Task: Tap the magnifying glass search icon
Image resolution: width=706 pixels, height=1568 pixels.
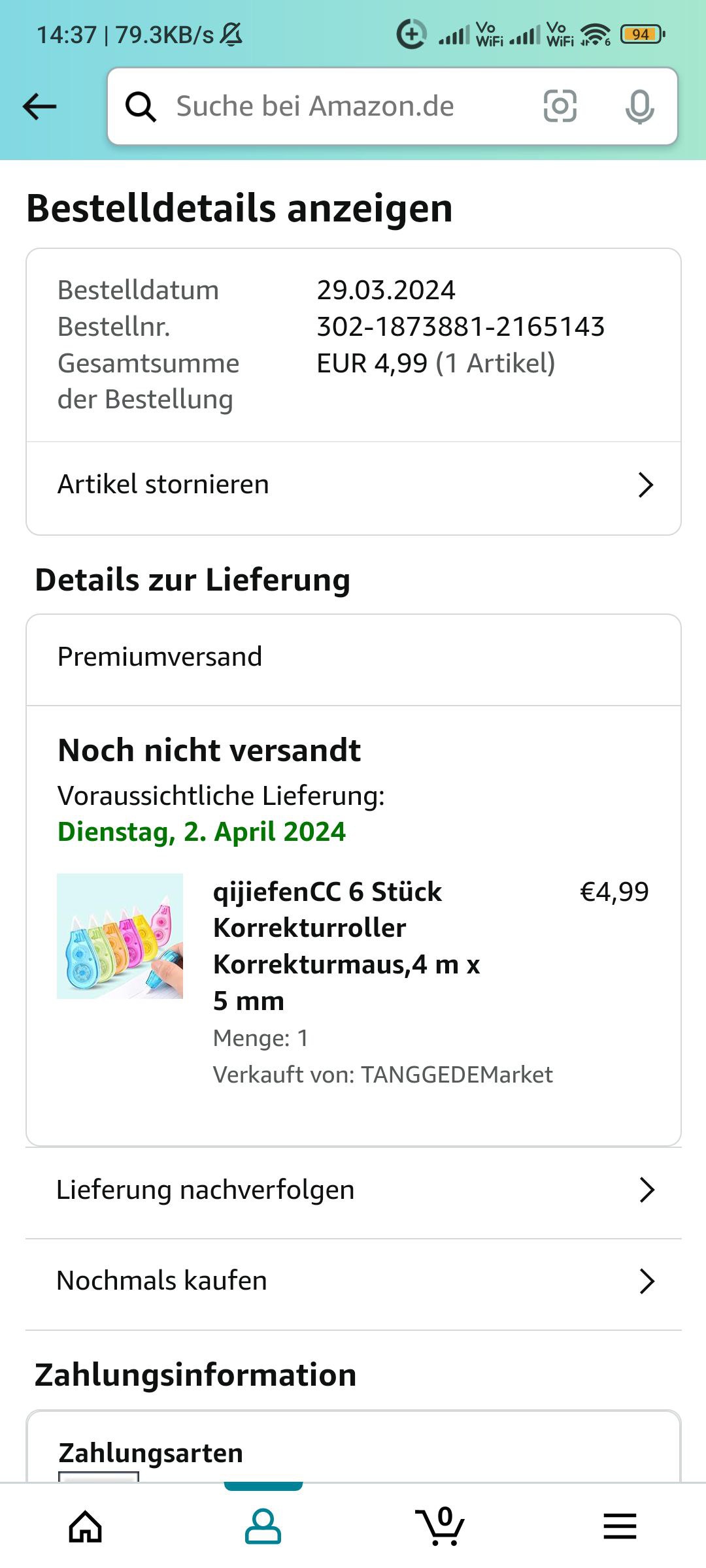Action: (x=141, y=106)
